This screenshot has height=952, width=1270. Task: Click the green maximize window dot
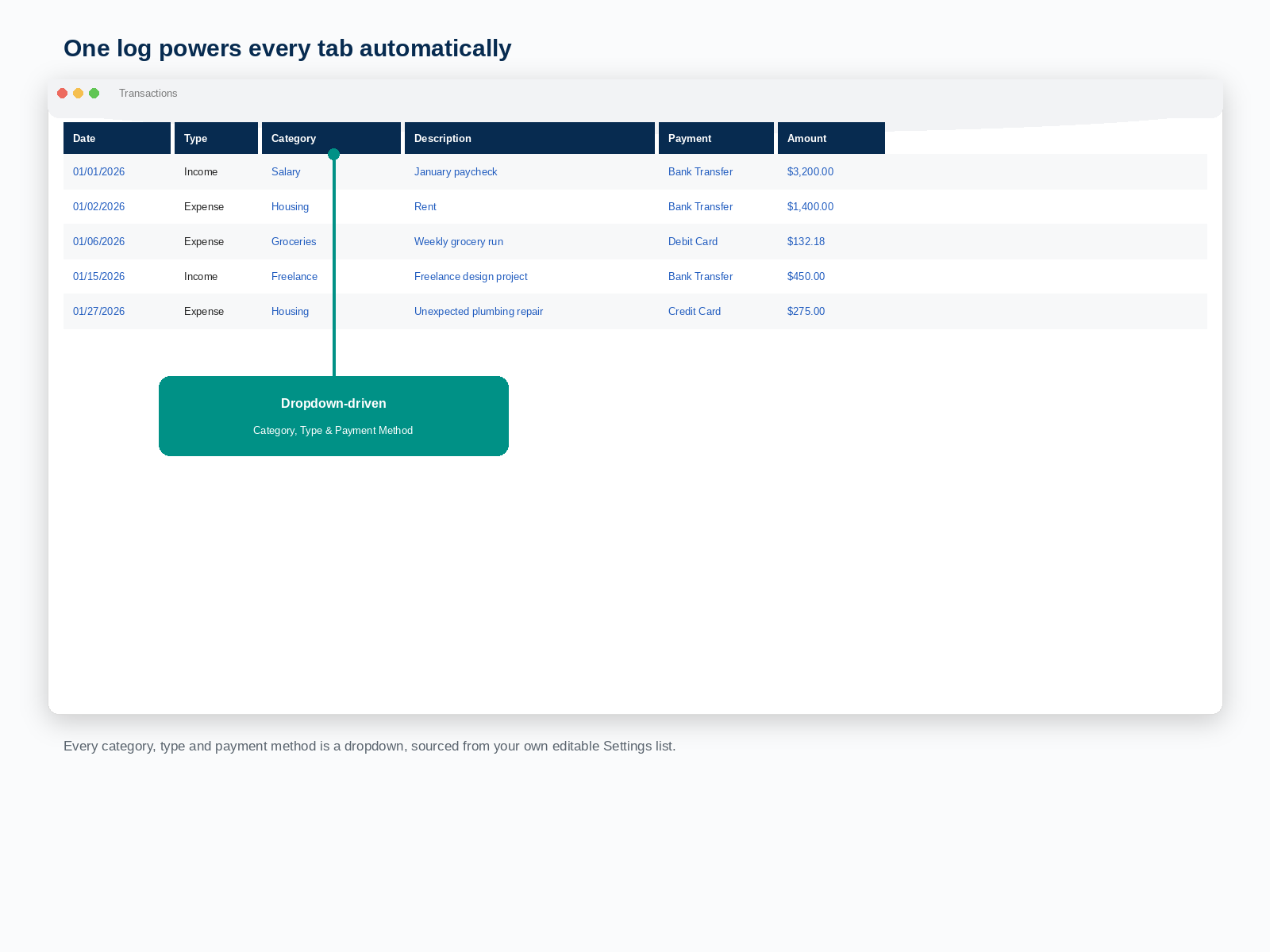point(94,94)
